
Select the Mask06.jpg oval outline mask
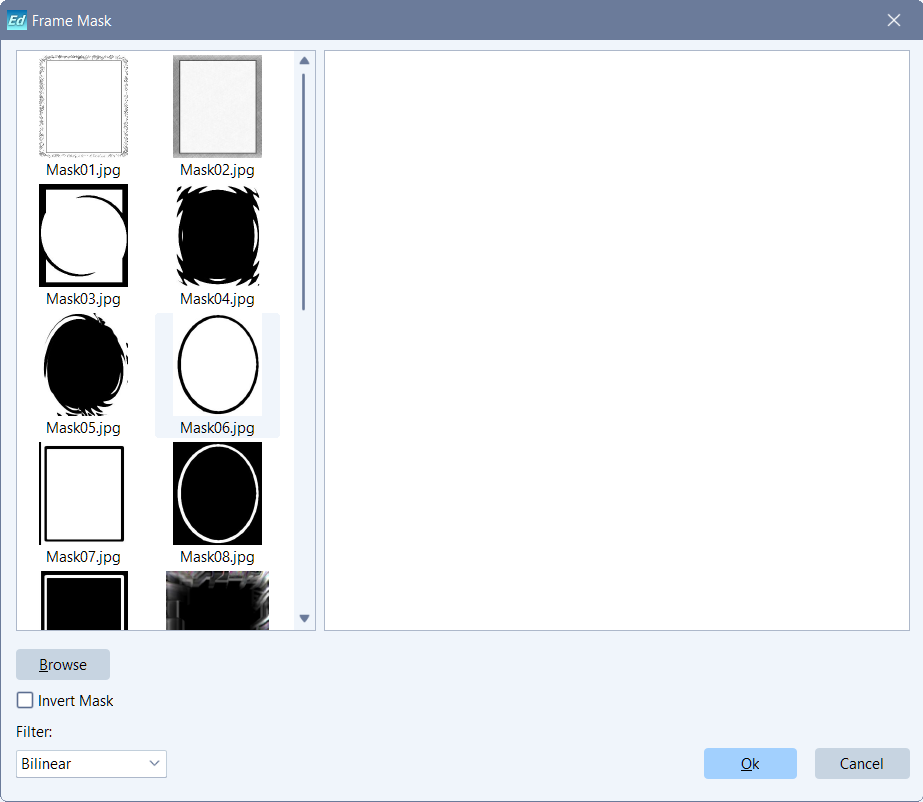(x=217, y=365)
